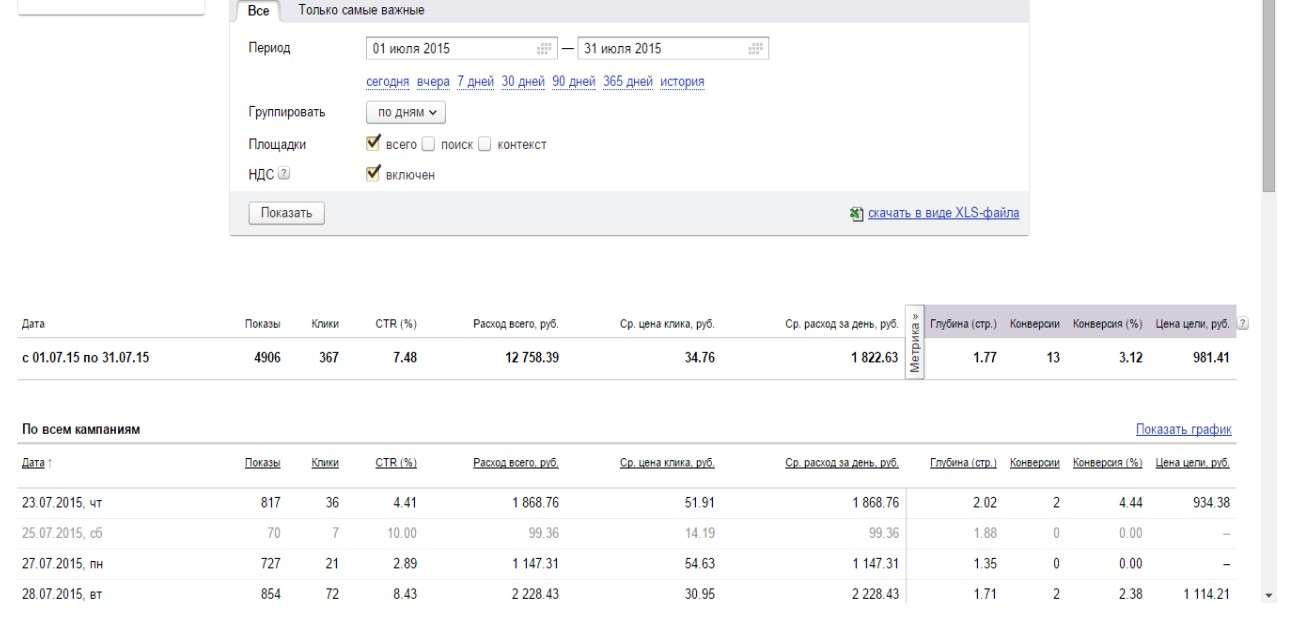This screenshot has height=633, width=1289.
Task: Uncheck the НДС 'включен' checkbox
Action: click(x=374, y=173)
